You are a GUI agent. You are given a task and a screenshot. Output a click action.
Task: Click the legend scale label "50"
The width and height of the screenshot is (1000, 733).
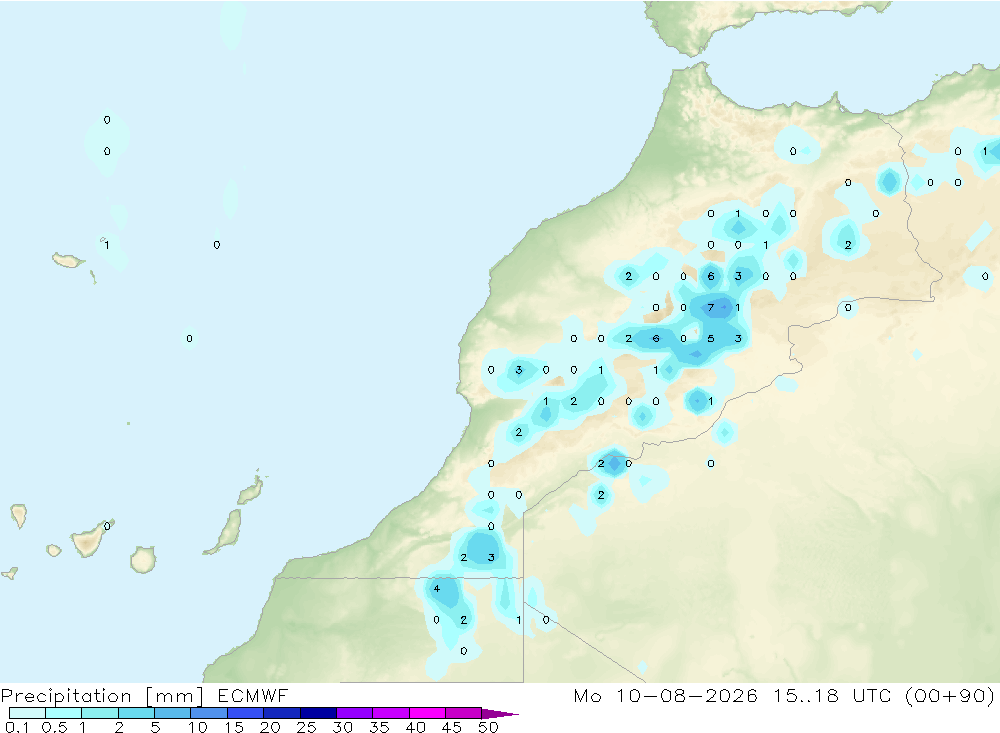click(x=488, y=727)
